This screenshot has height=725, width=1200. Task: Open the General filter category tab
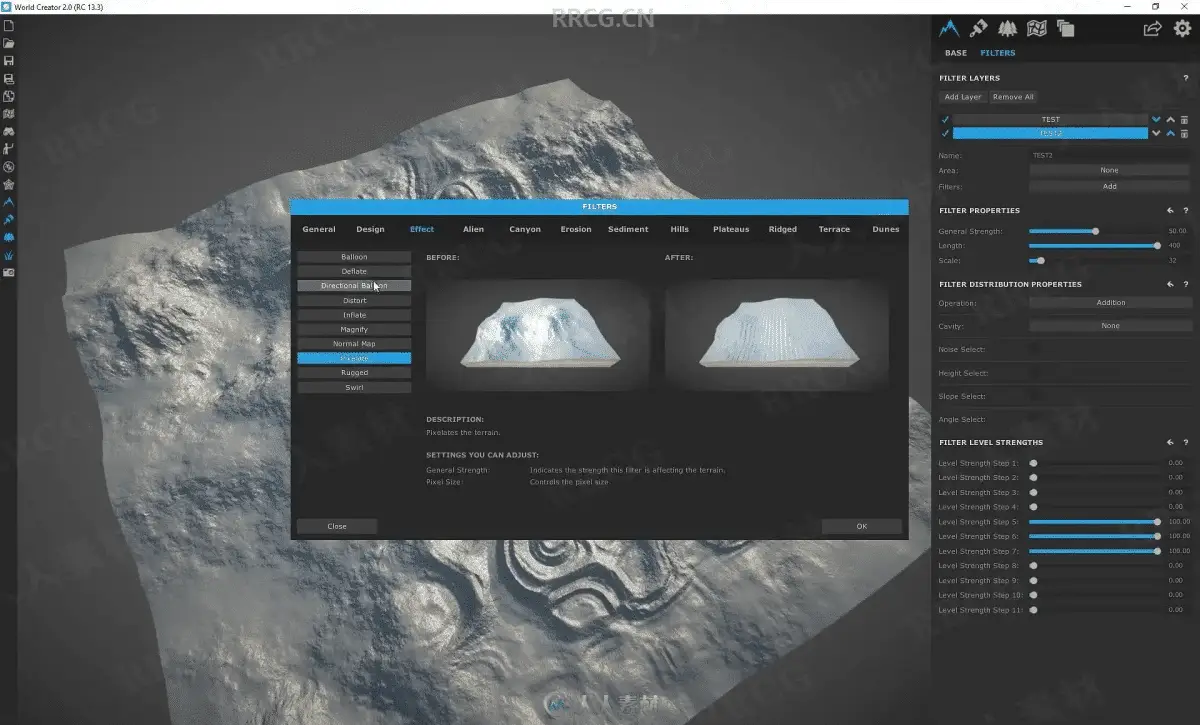[319, 229]
